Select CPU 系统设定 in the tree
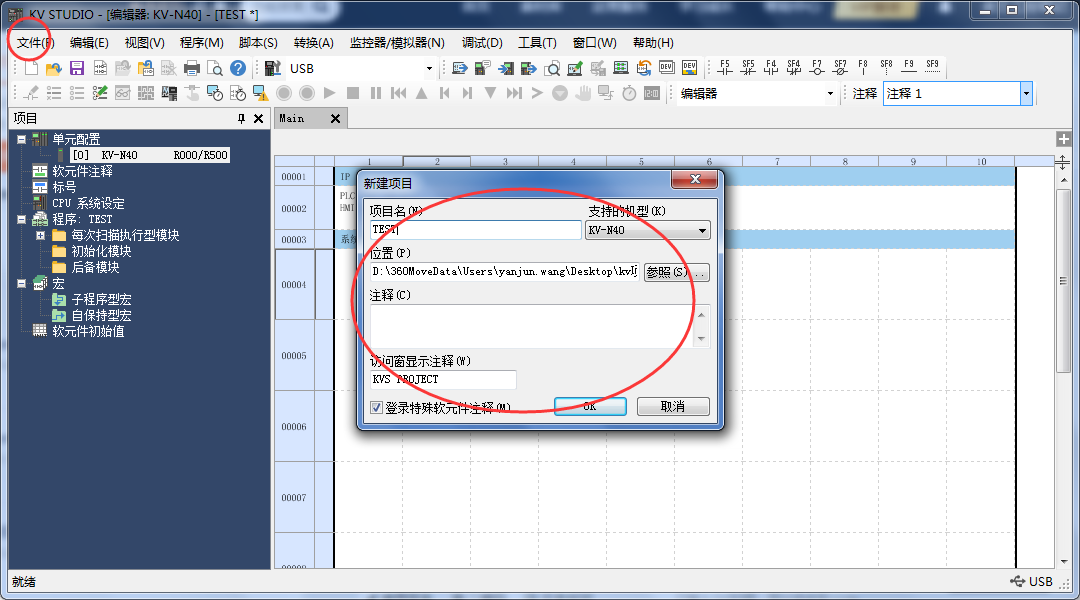This screenshot has height=600, width=1080. coord(88,203)
